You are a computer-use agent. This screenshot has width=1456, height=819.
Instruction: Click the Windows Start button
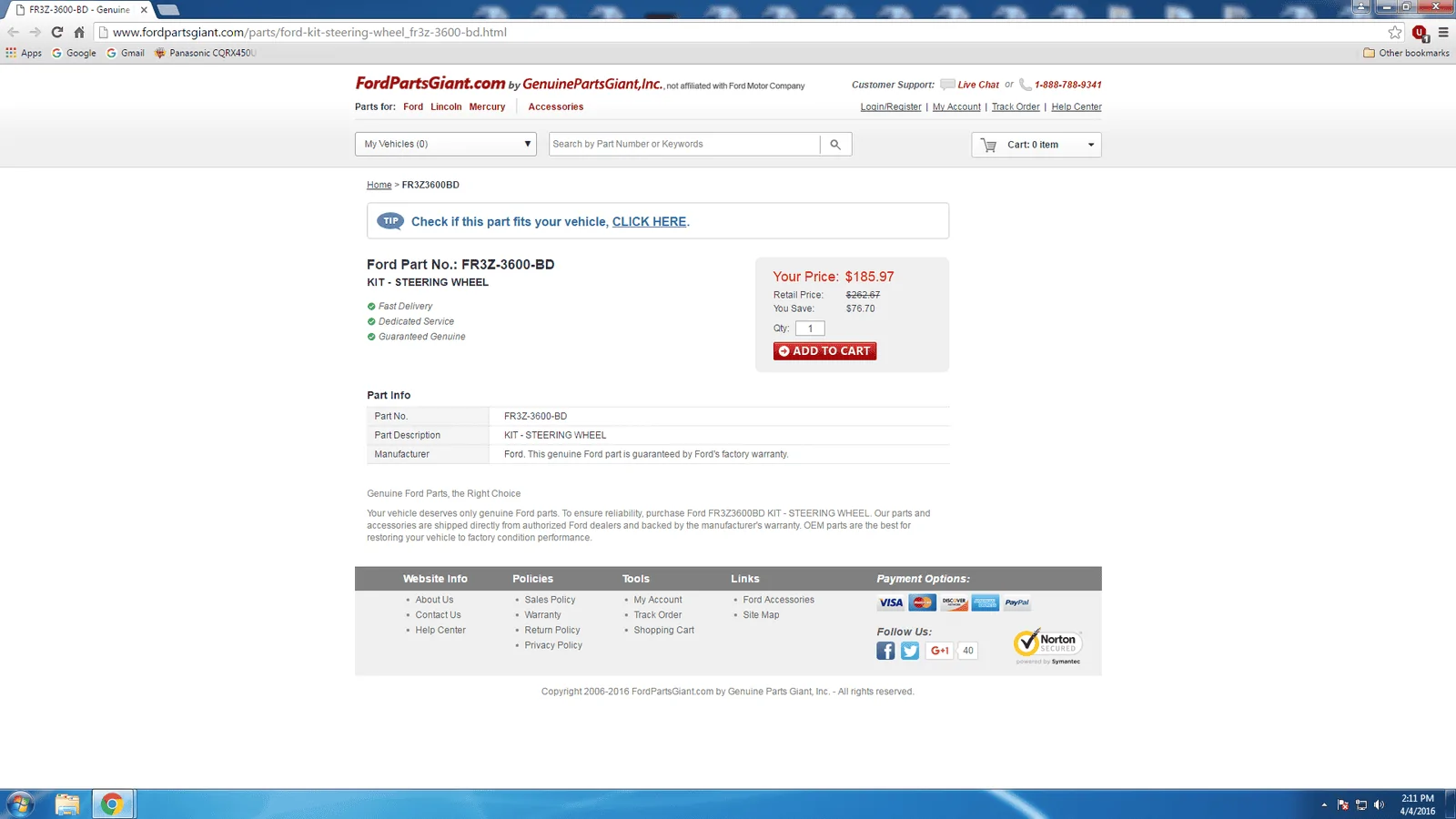pyautogui.click(x=19, y=804)
